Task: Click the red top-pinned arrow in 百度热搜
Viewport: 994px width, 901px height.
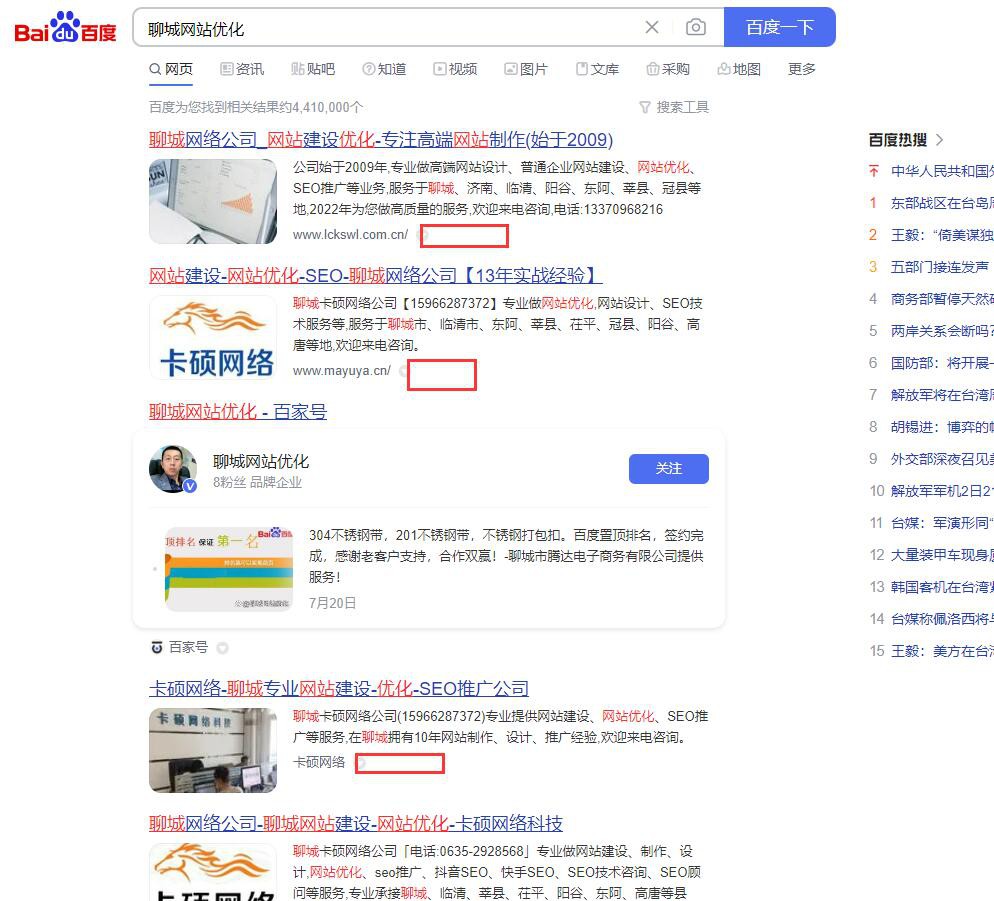Action: tap(874, 171)
